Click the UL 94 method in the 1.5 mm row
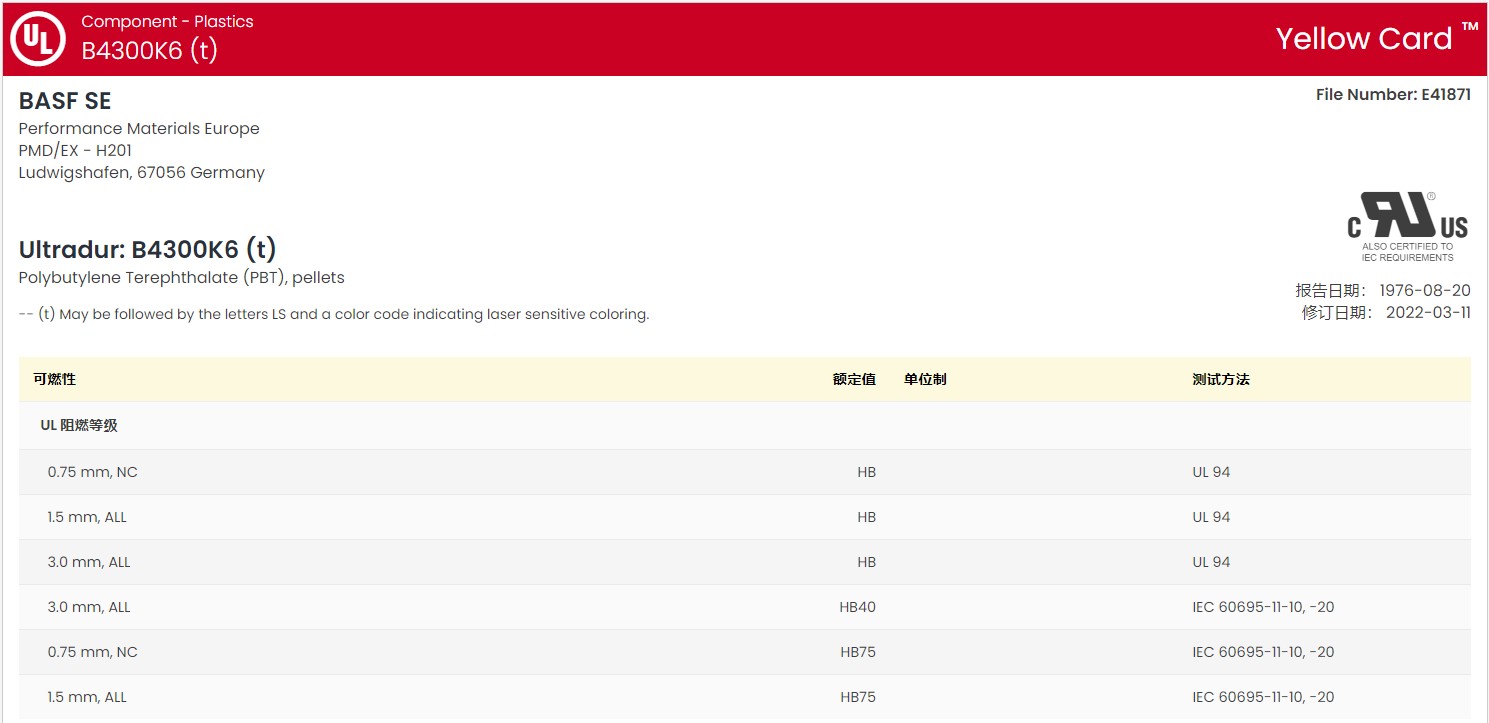 tap(1211, 517)
